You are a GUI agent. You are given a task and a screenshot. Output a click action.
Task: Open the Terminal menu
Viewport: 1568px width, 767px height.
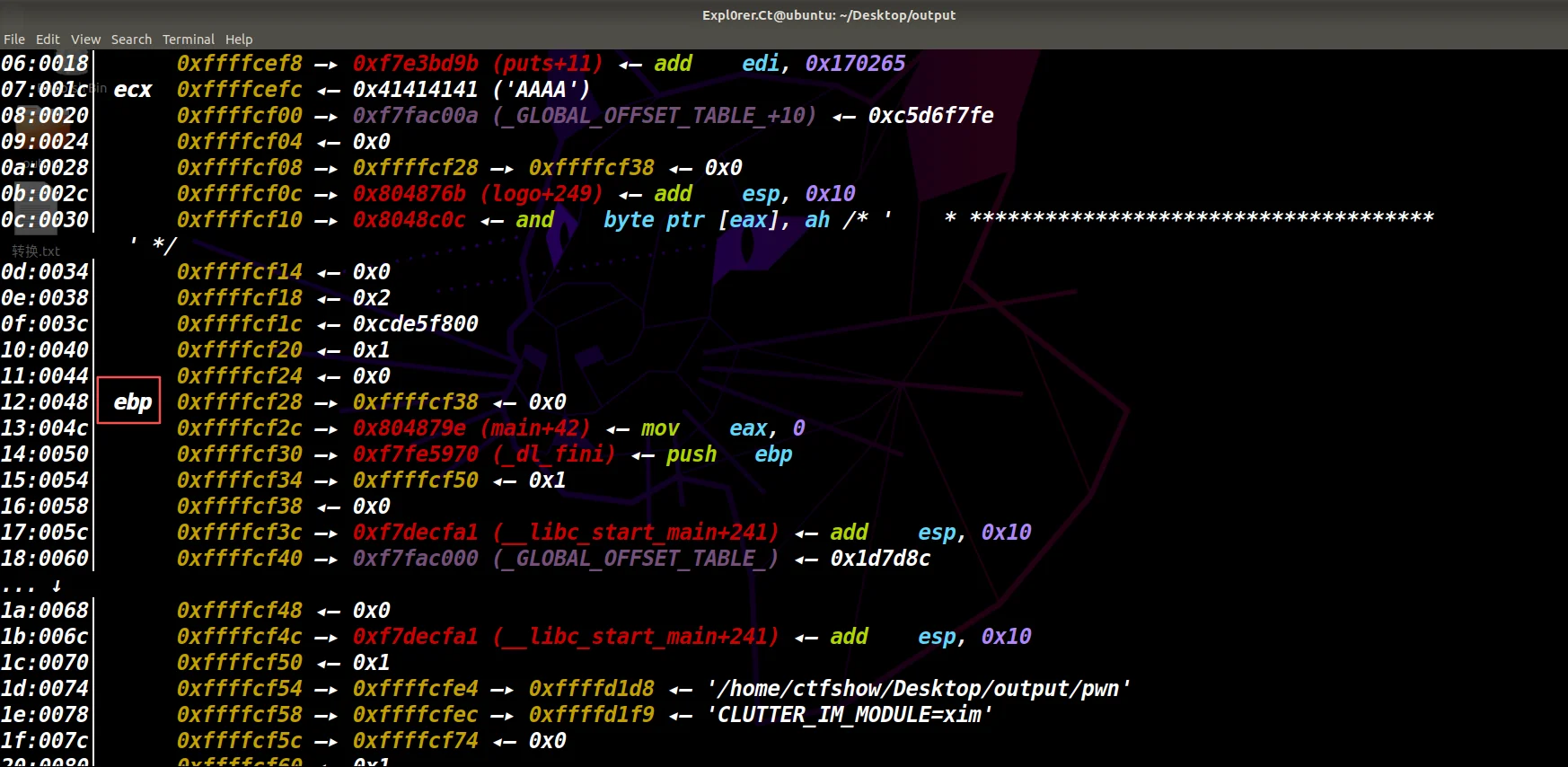pyautogui.click(x=188, y=40)
